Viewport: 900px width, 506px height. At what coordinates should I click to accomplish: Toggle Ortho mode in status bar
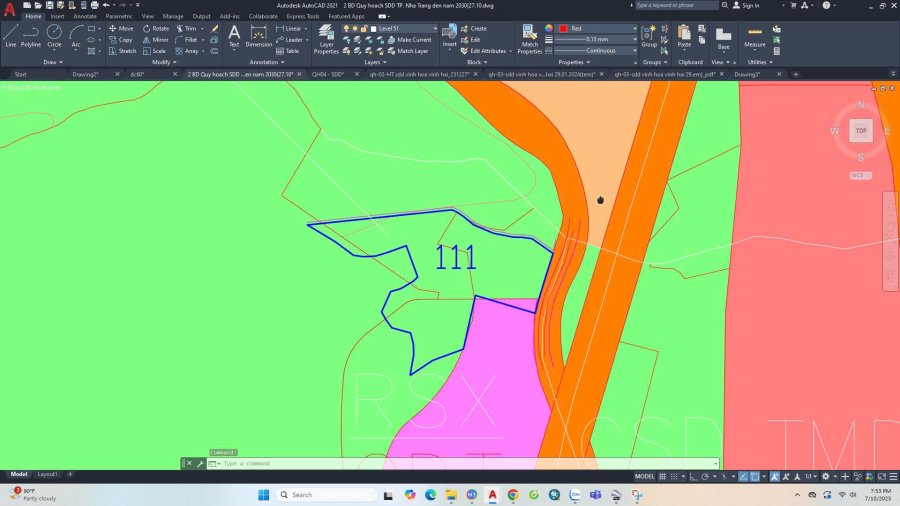(x=695, y=476)
